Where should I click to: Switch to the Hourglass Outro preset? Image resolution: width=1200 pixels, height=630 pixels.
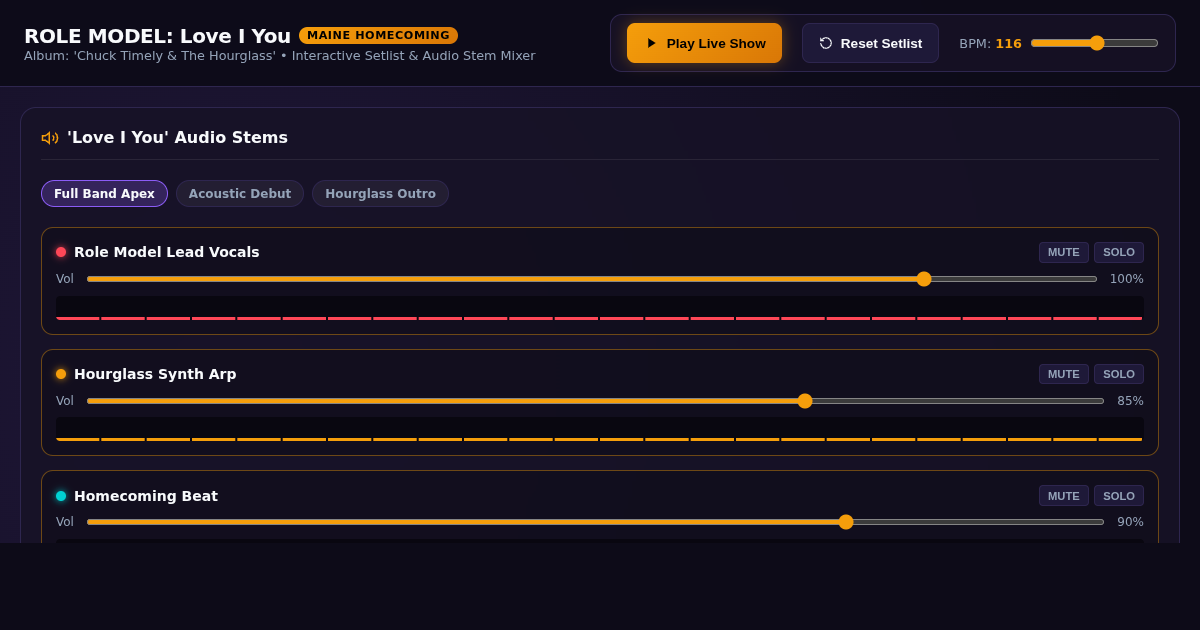click(x=380, y=194)
